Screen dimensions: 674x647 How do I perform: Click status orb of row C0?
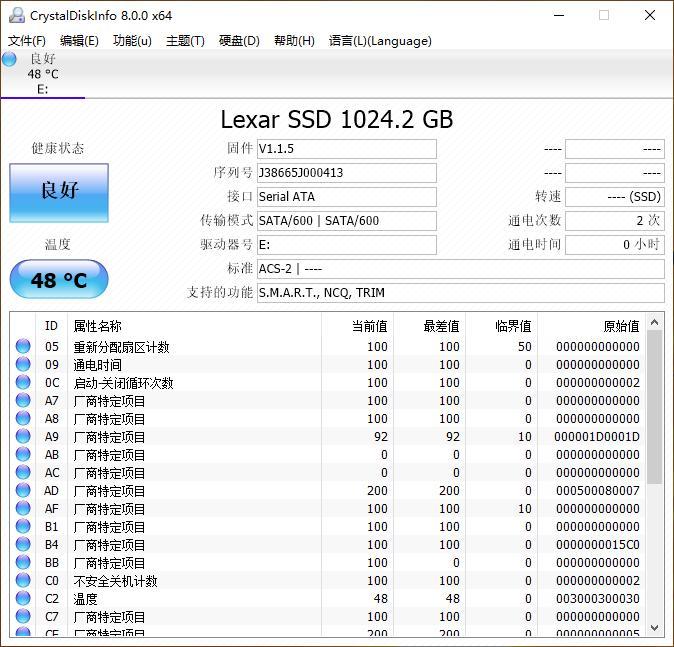tap(23, 581)
